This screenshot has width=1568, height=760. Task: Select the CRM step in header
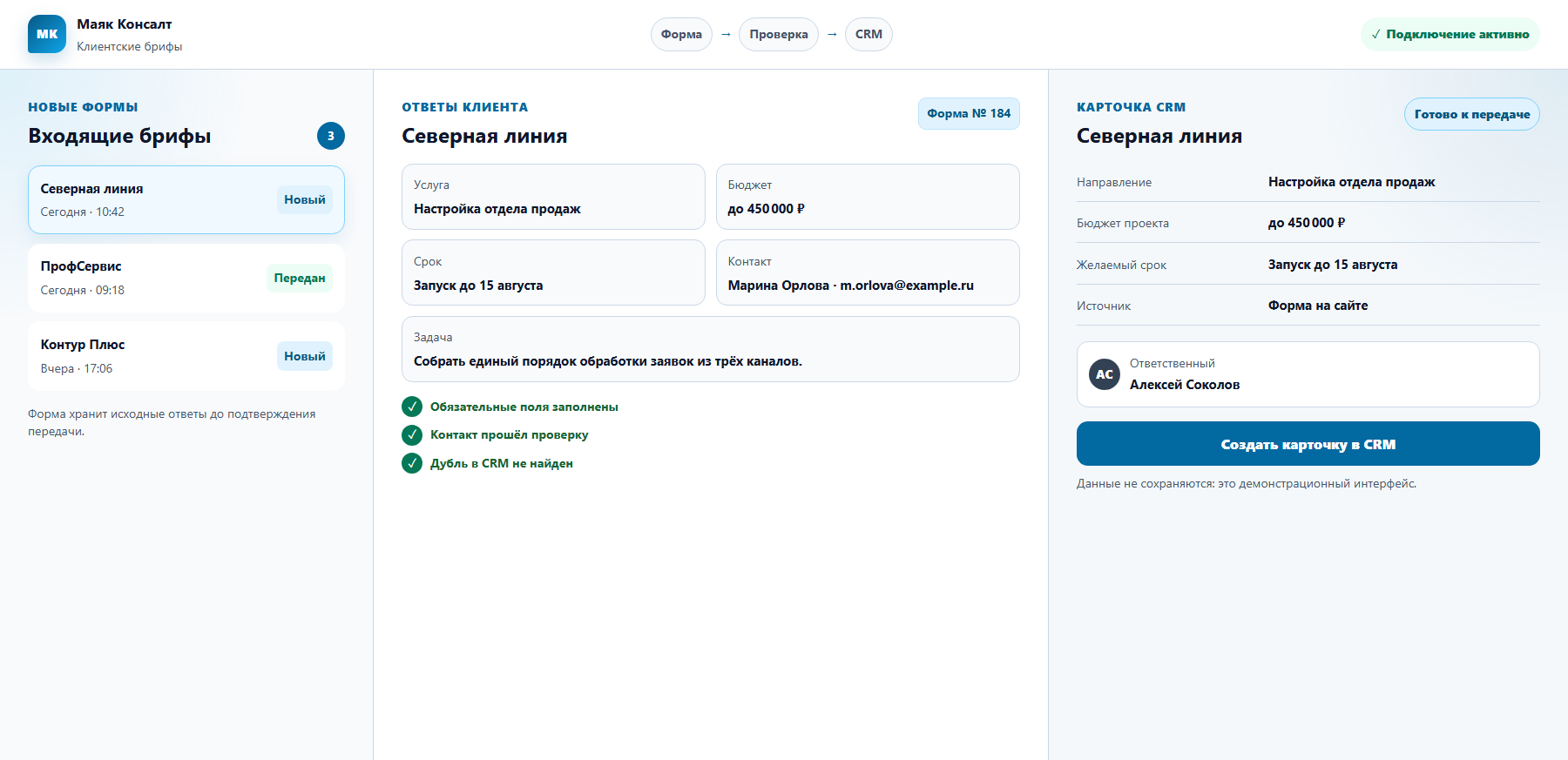click(x=868, y=34)
